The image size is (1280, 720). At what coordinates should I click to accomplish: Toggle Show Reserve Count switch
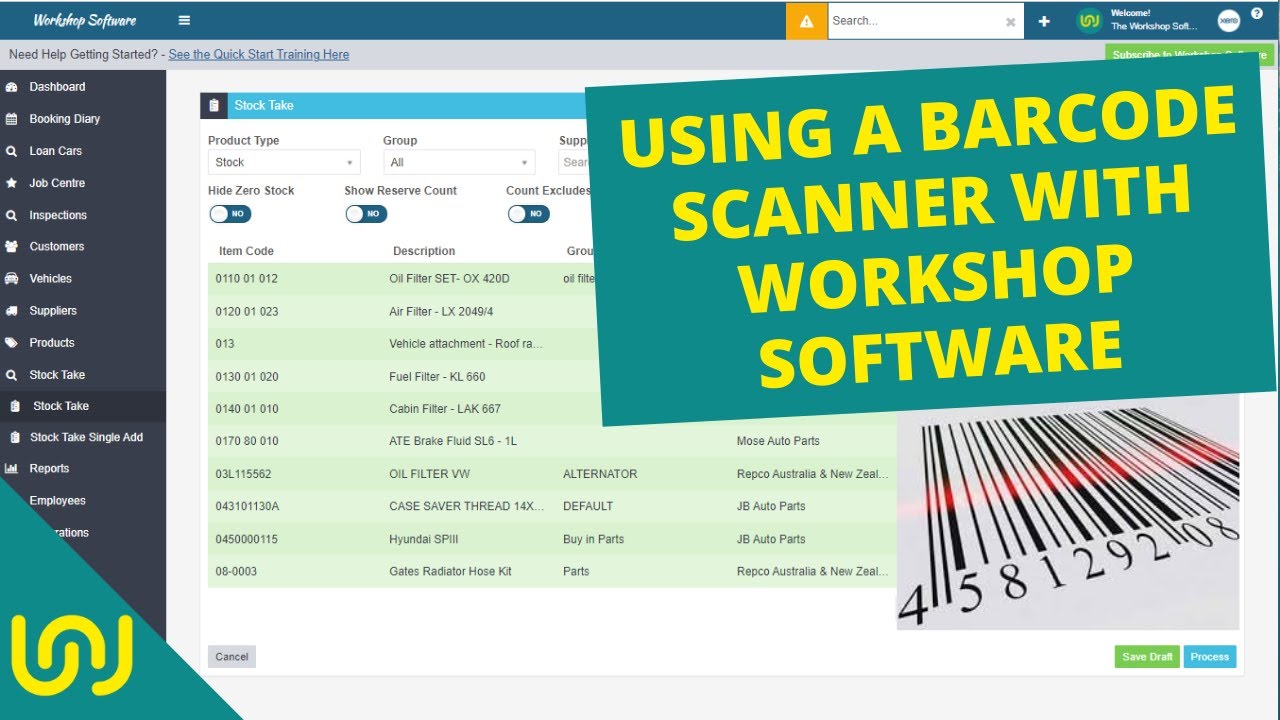click(366, 214)
